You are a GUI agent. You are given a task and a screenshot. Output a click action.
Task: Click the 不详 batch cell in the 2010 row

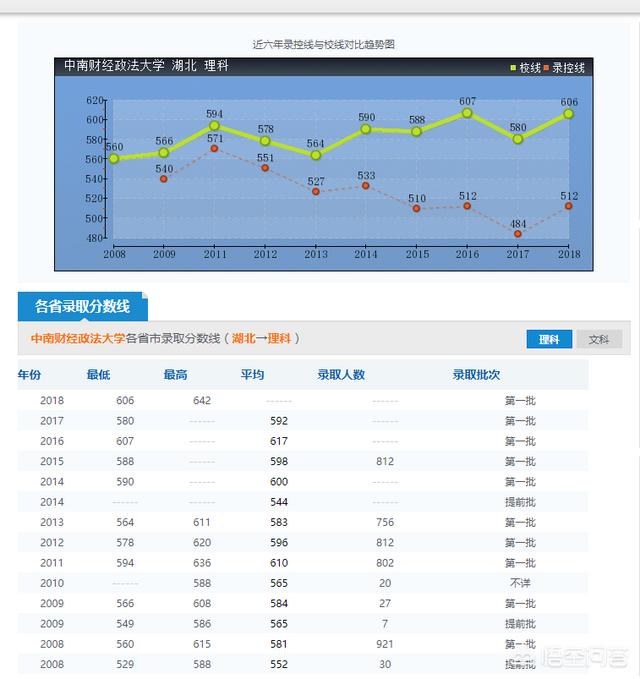coord(520,583)
